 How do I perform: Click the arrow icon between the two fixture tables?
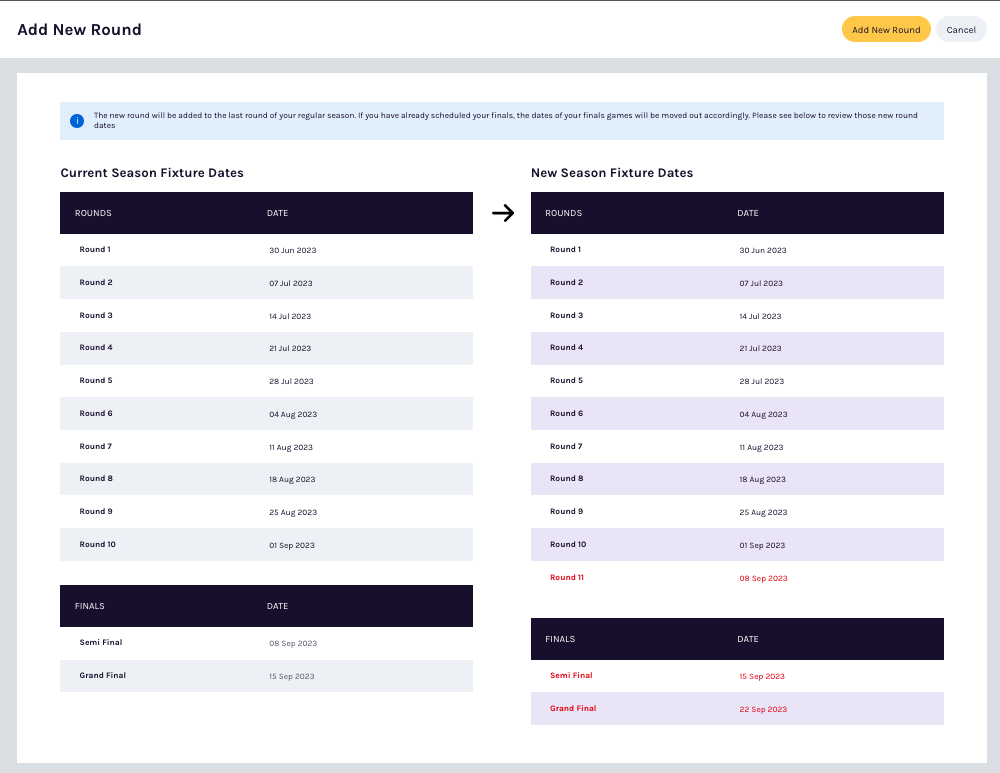502,212
